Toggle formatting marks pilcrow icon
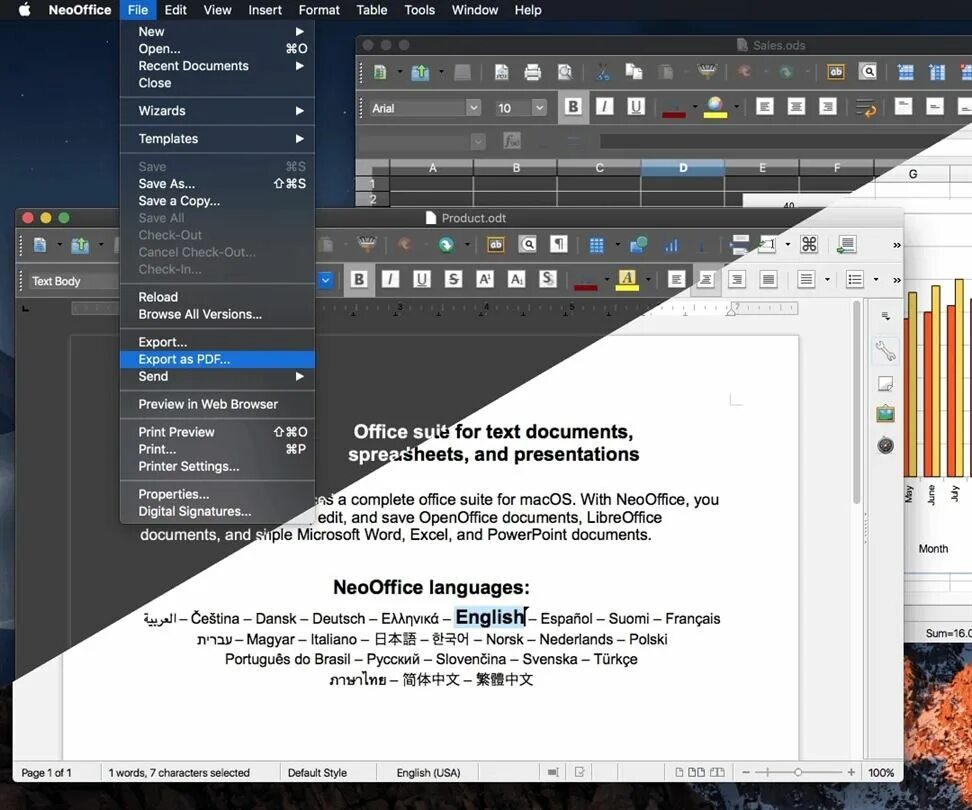Image resolution: width=972 pixels, height=810 pixels. [x=559, y=244]
